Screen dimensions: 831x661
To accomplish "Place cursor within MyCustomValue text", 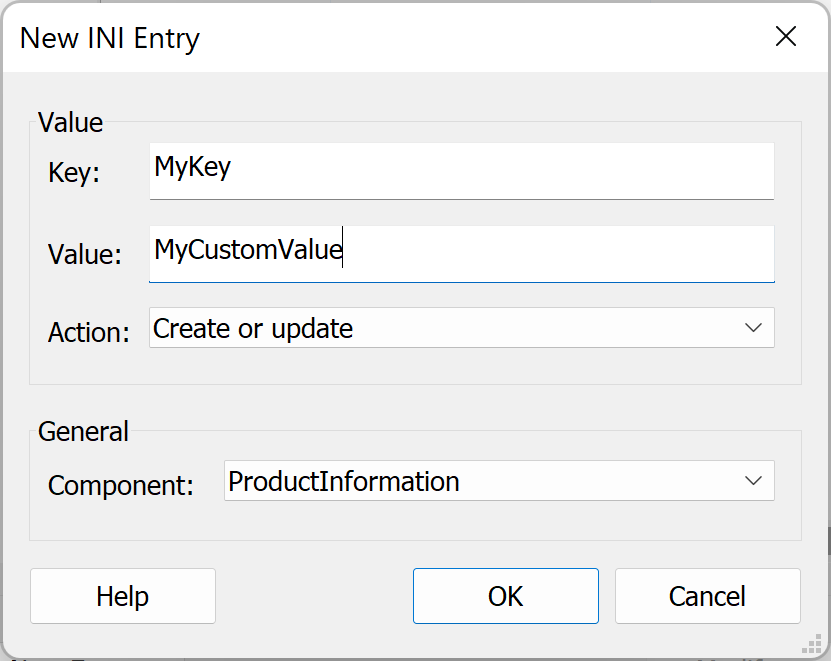I will 248,249.
